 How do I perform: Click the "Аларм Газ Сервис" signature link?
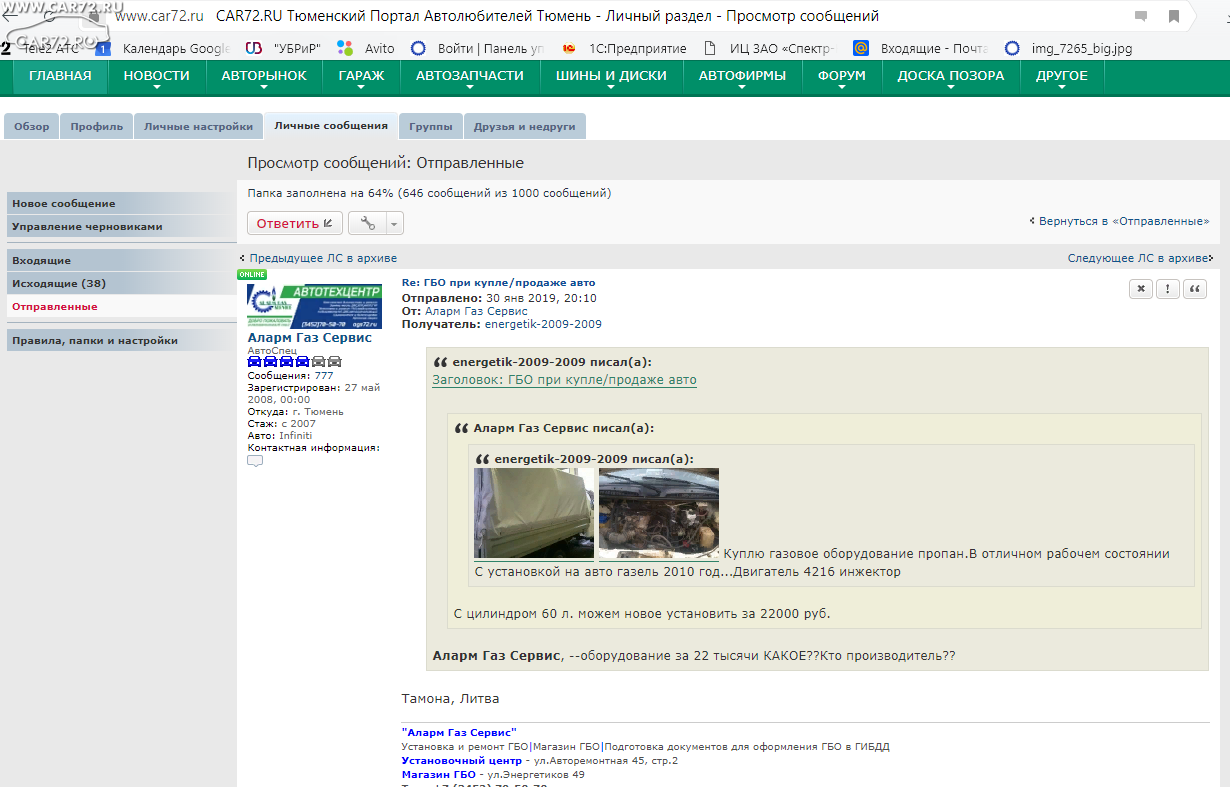coord(459,733)
